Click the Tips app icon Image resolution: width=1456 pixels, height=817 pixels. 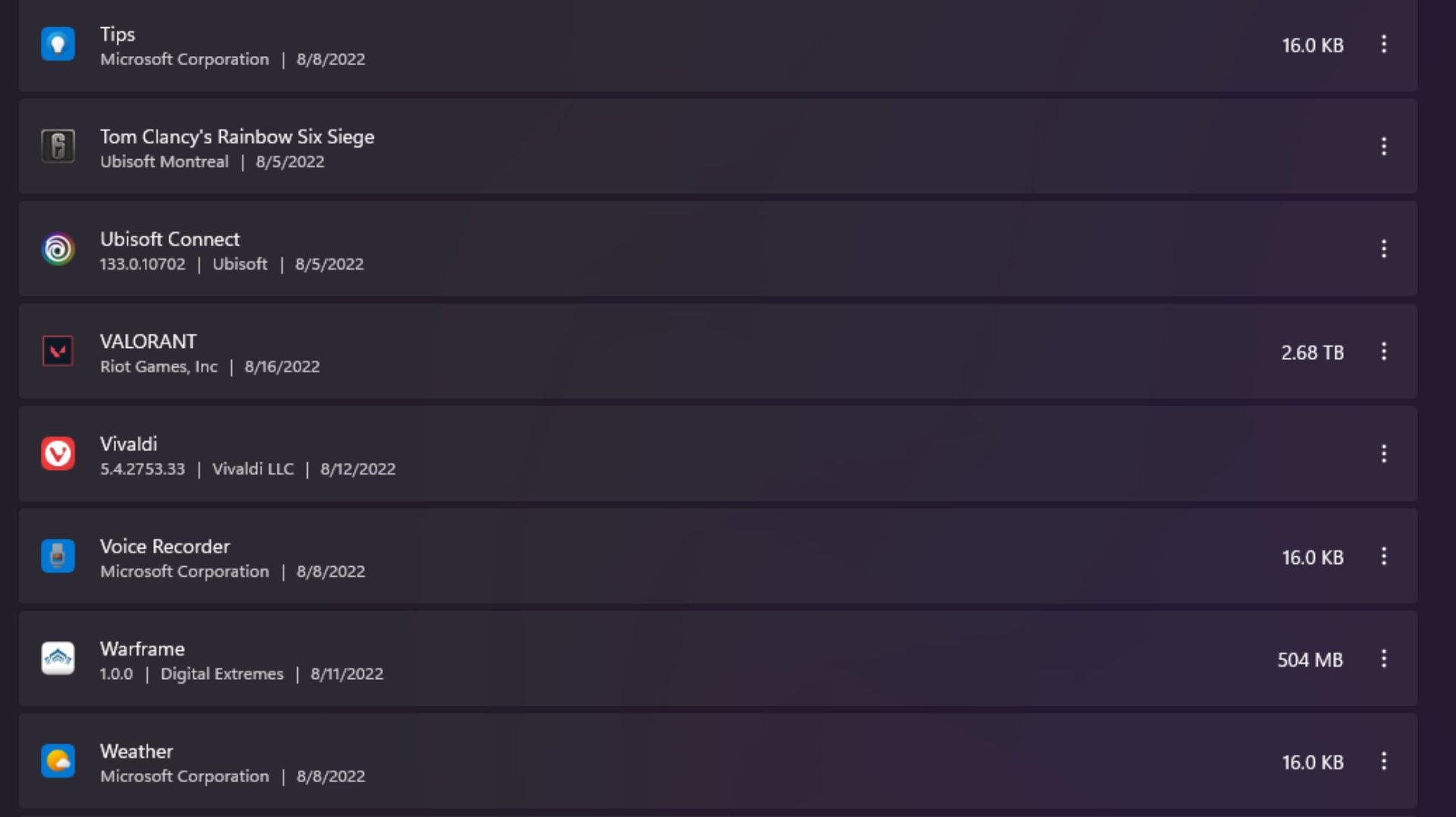click(x=58, y=44)
